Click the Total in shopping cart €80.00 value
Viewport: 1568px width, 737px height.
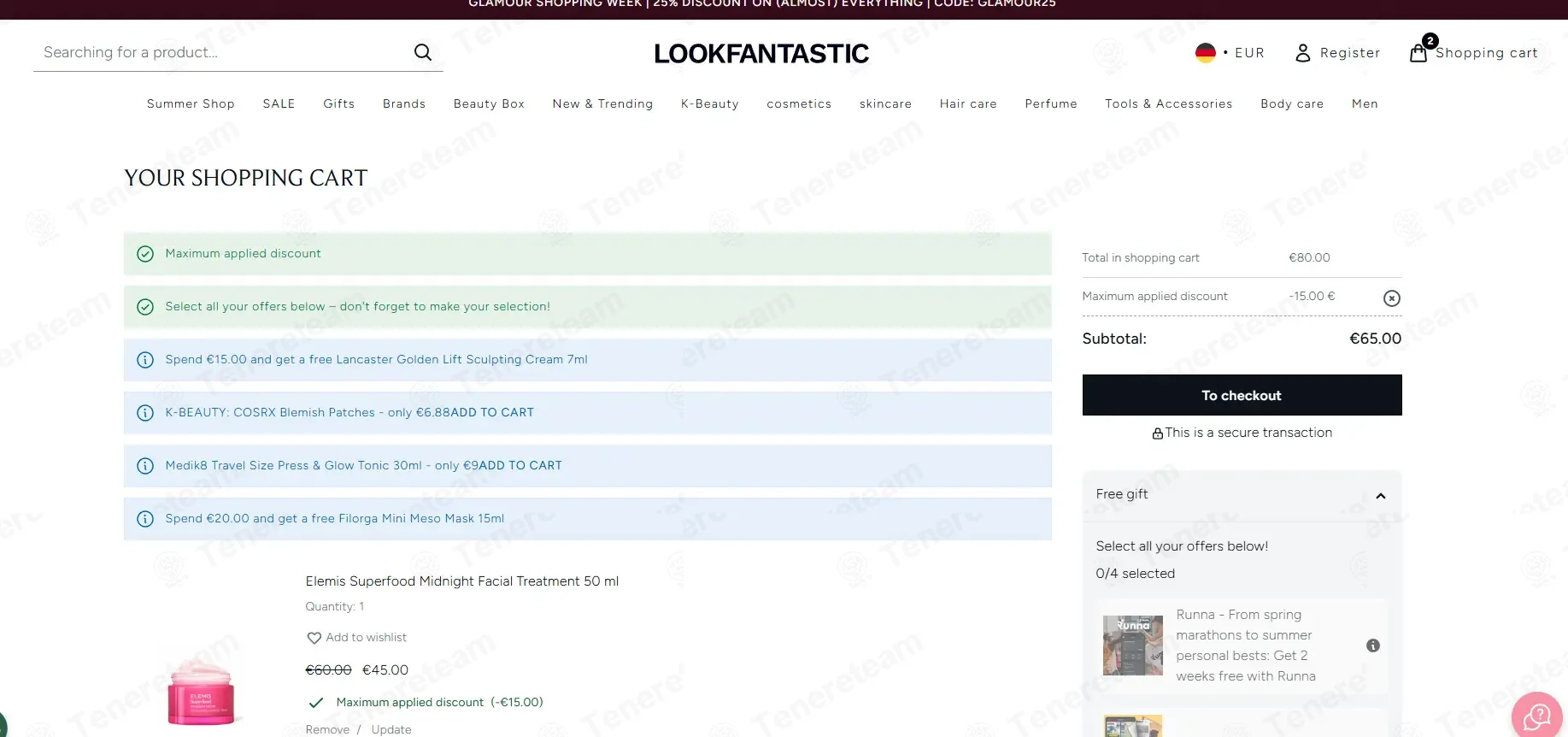click(1309, 258)
